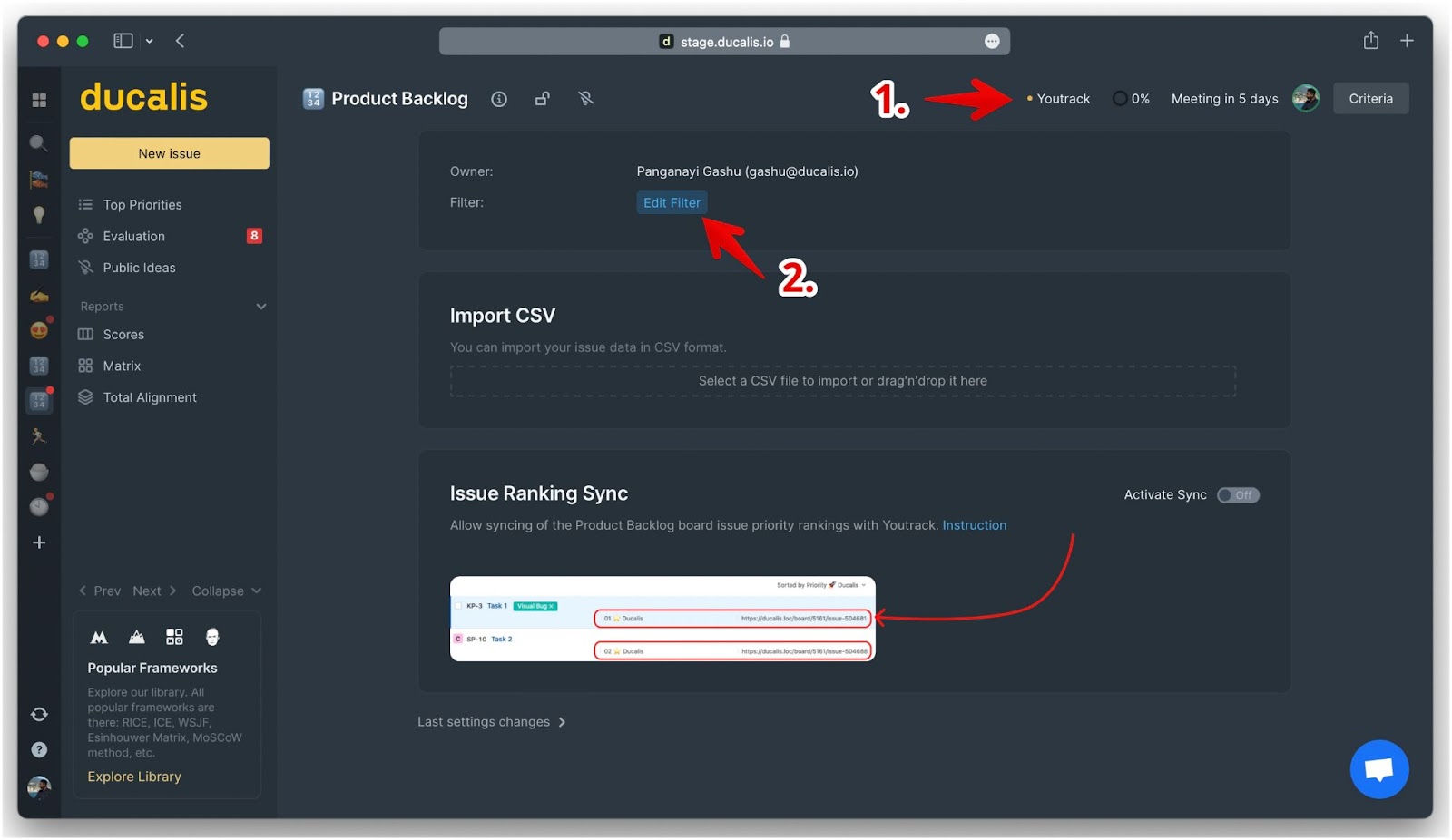
Task: Click Safari share icon
Action: click(1371, 40)
